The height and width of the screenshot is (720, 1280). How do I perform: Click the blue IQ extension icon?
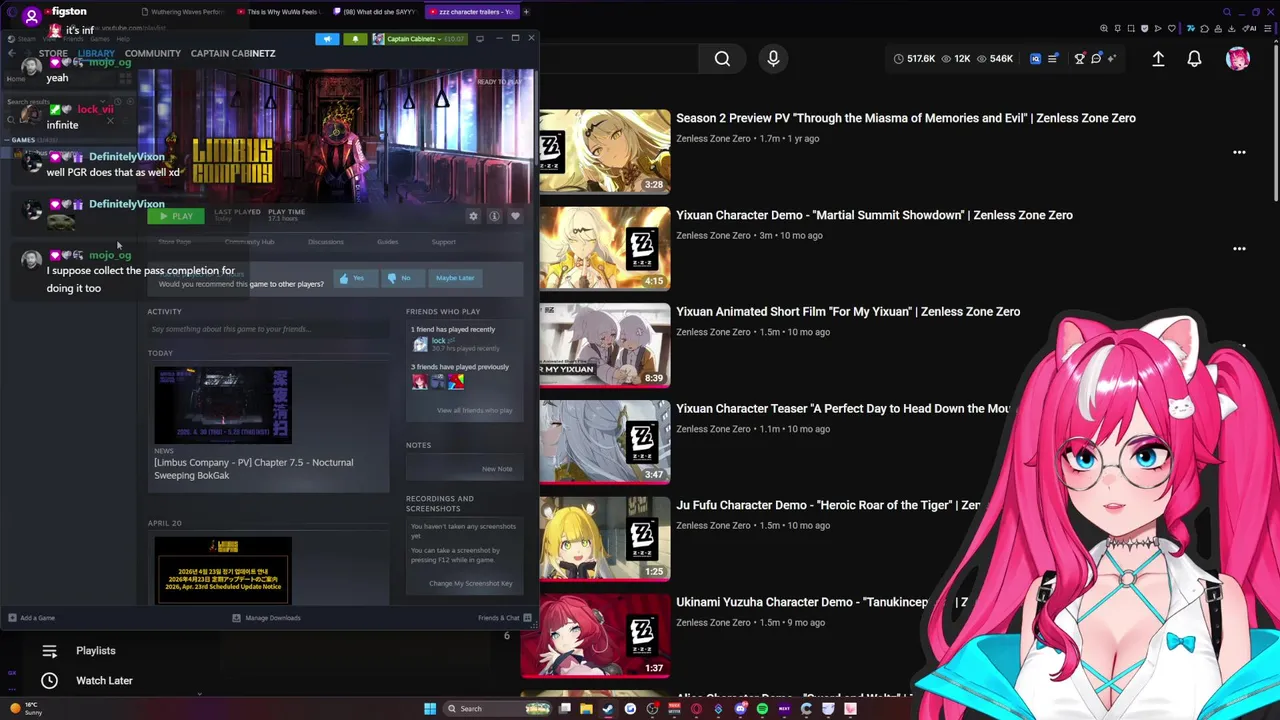coord(1035,59)
